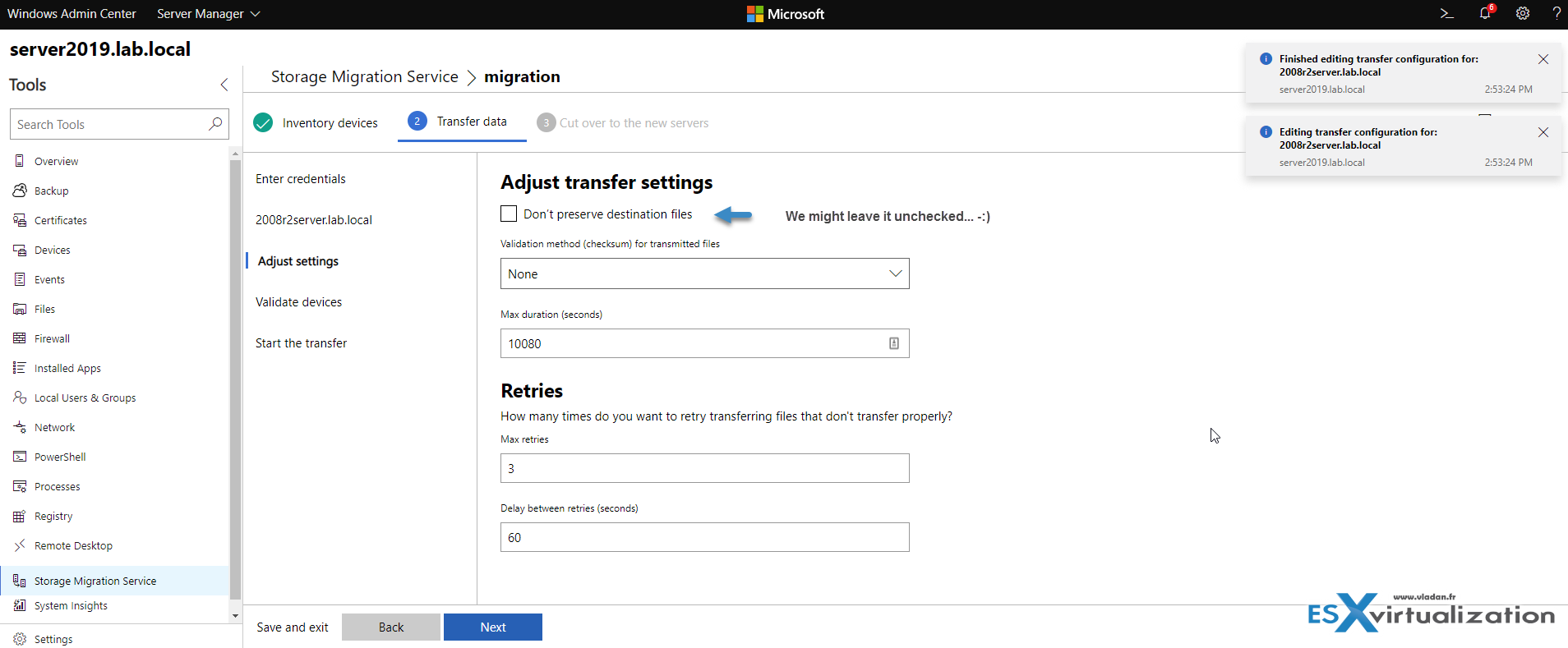Click the search magnifier icon in Tools
This screenshot has width=1568, height=648.
[x=215, y=124]
